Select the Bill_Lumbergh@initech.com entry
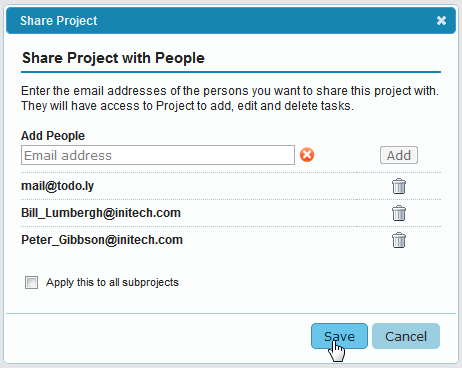Screen dimensions: 462x368 coord(101,213)
